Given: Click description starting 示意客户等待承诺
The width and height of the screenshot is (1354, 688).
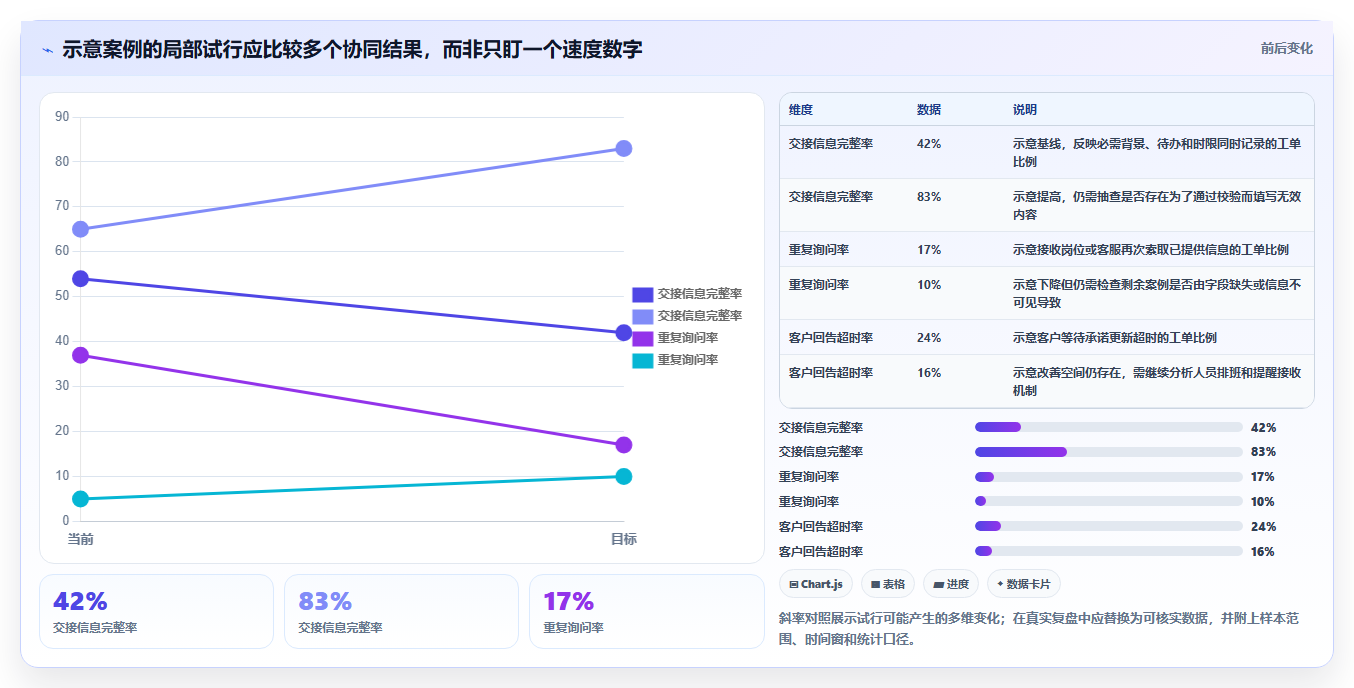Looking at the screenshot, I should coord(1115,338).
